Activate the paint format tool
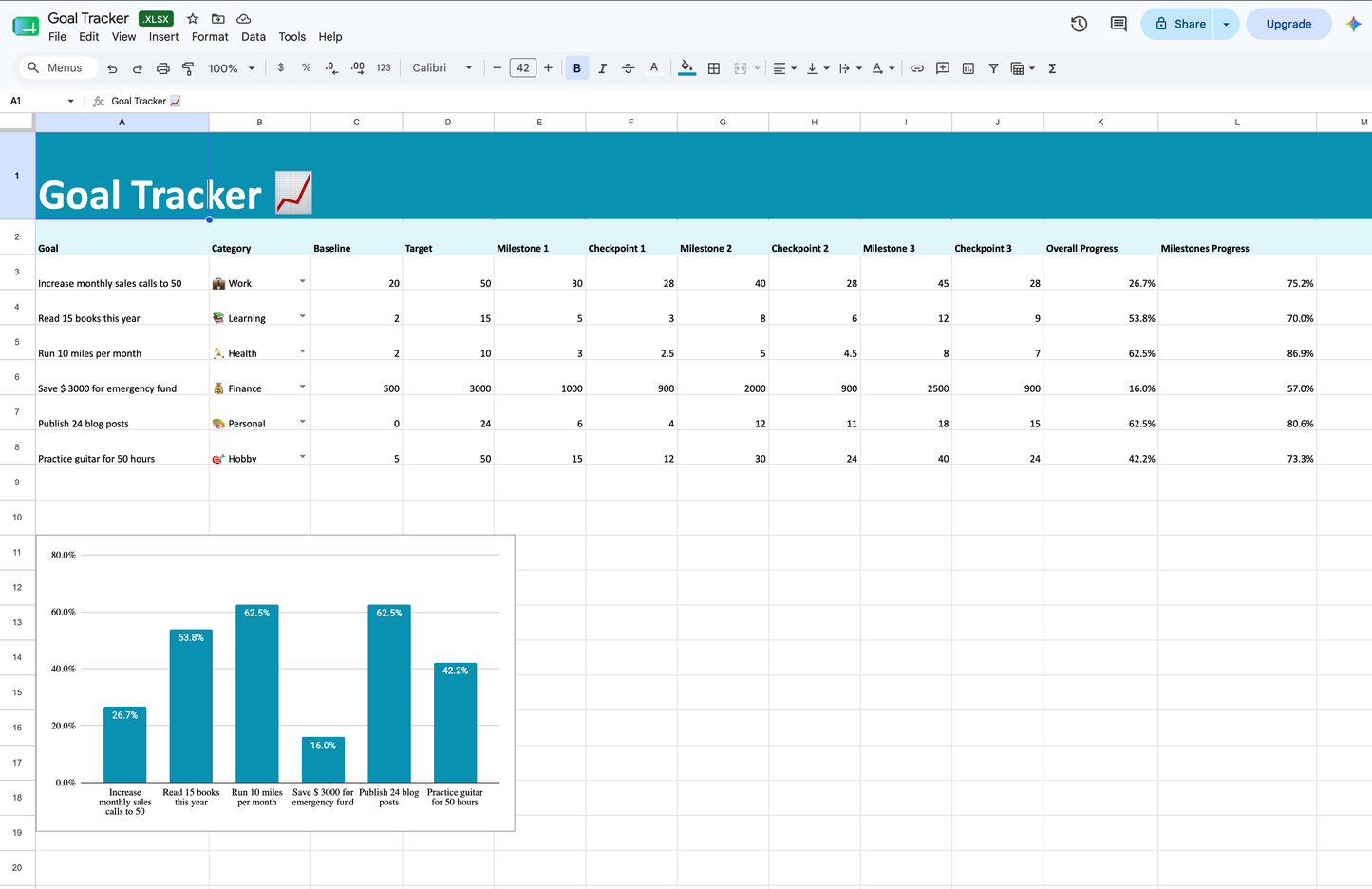 click(x=188, y=68)
